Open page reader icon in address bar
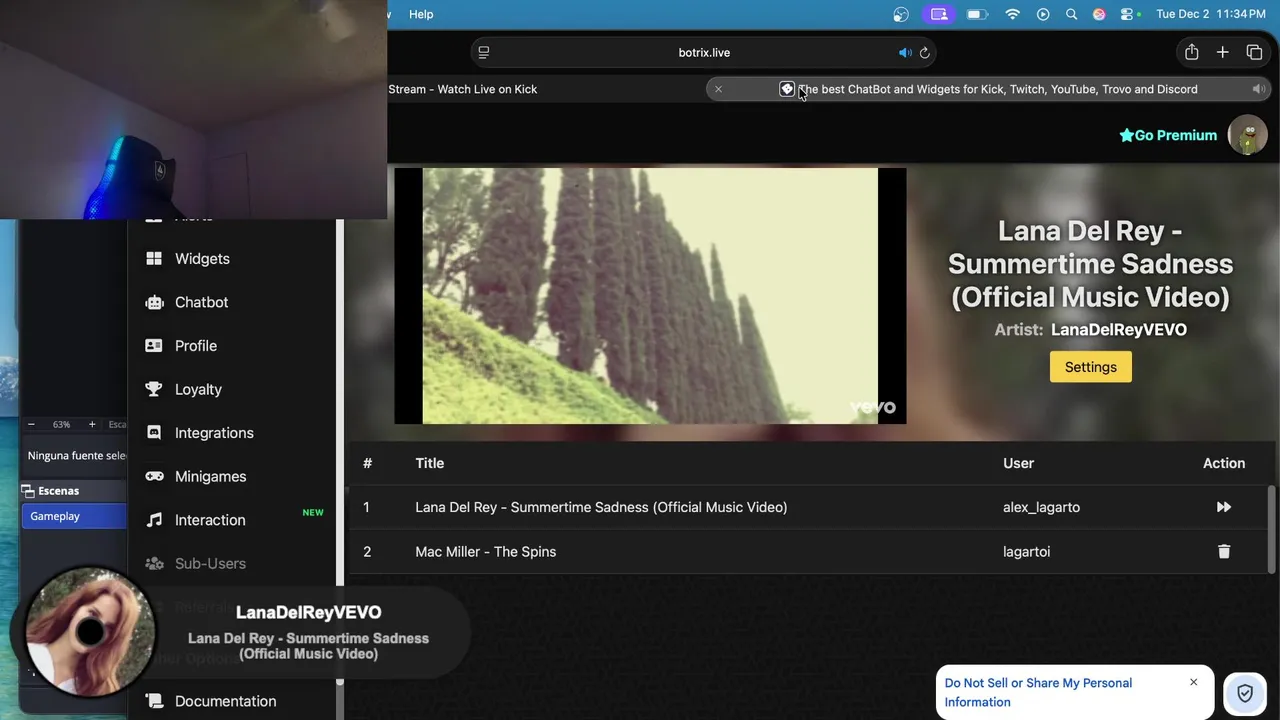Viewport: 1280px width, 720px height. click(x=484, y=52)
